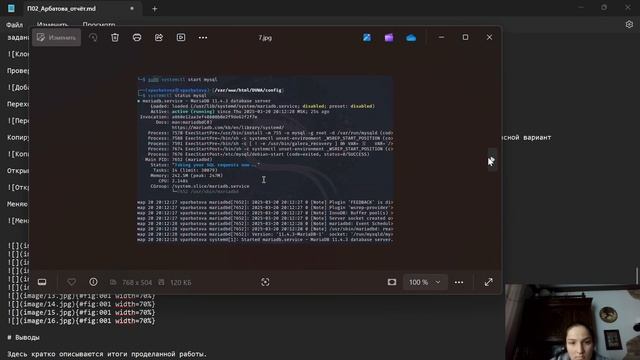Zoom to actual size with center icon

[x=265, y=282]
